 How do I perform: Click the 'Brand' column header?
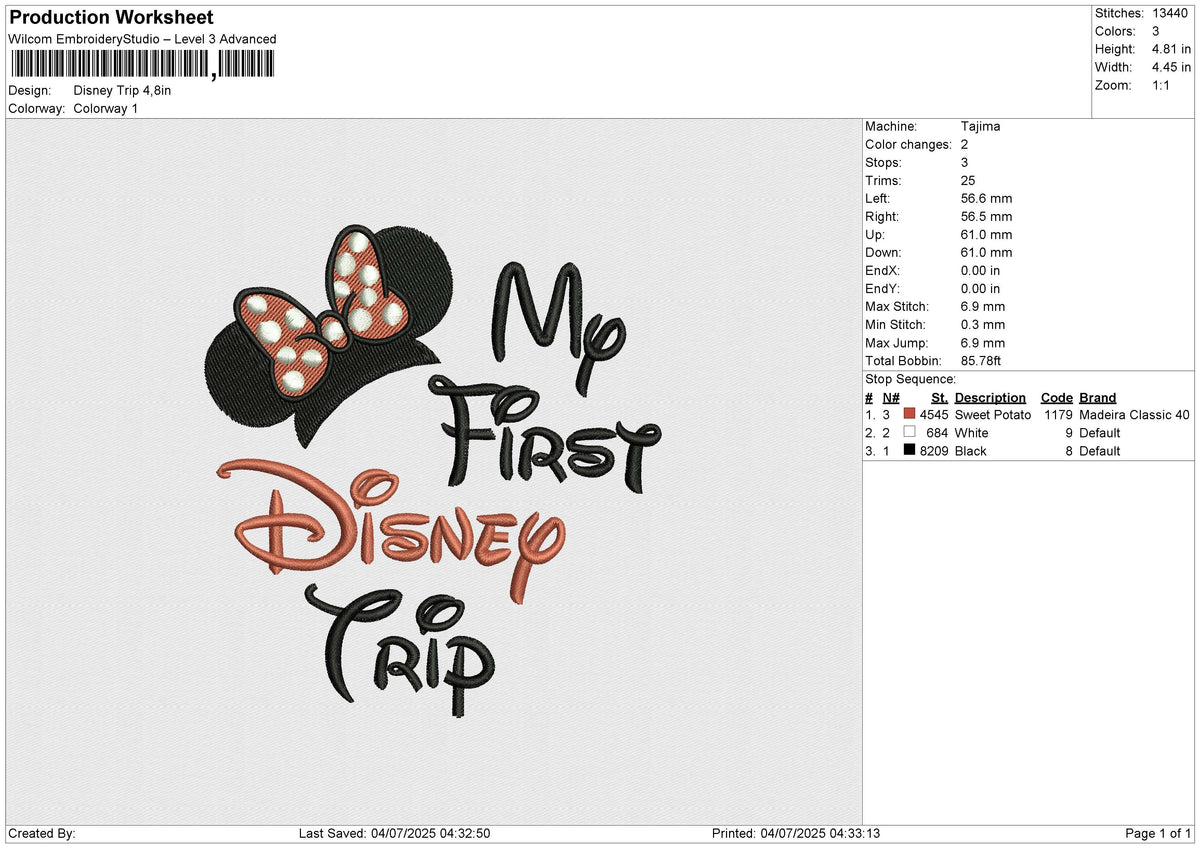pos(1098,397)
